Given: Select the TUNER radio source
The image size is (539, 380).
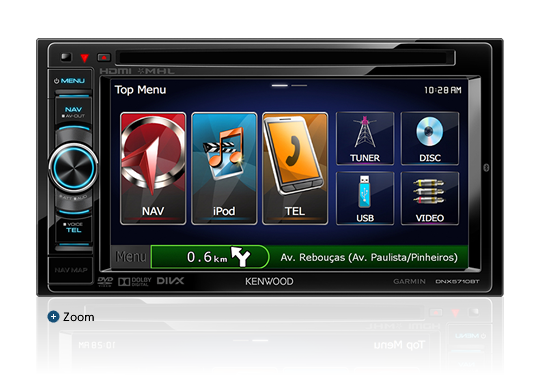Looking at the screenshot, I should click(365, 138).
